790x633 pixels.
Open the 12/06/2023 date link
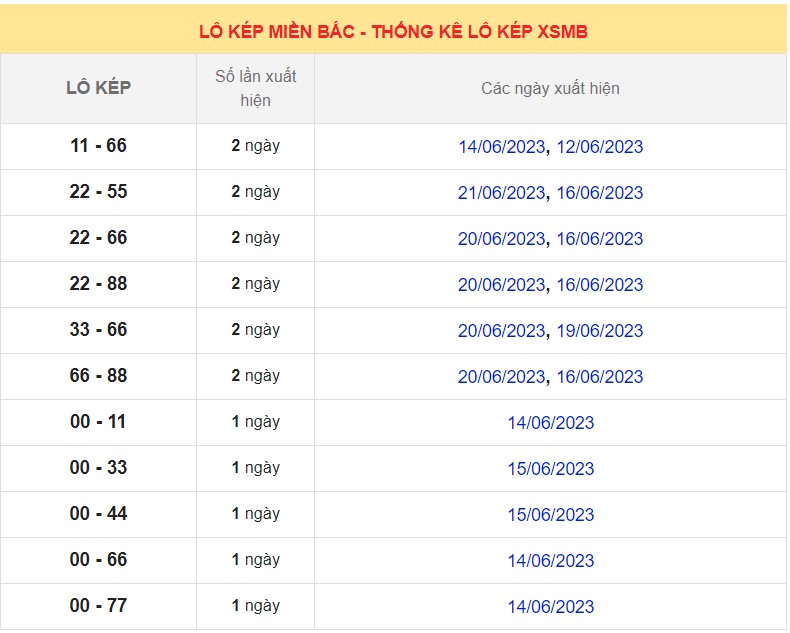pyautogui.click(x=599, y=147)
